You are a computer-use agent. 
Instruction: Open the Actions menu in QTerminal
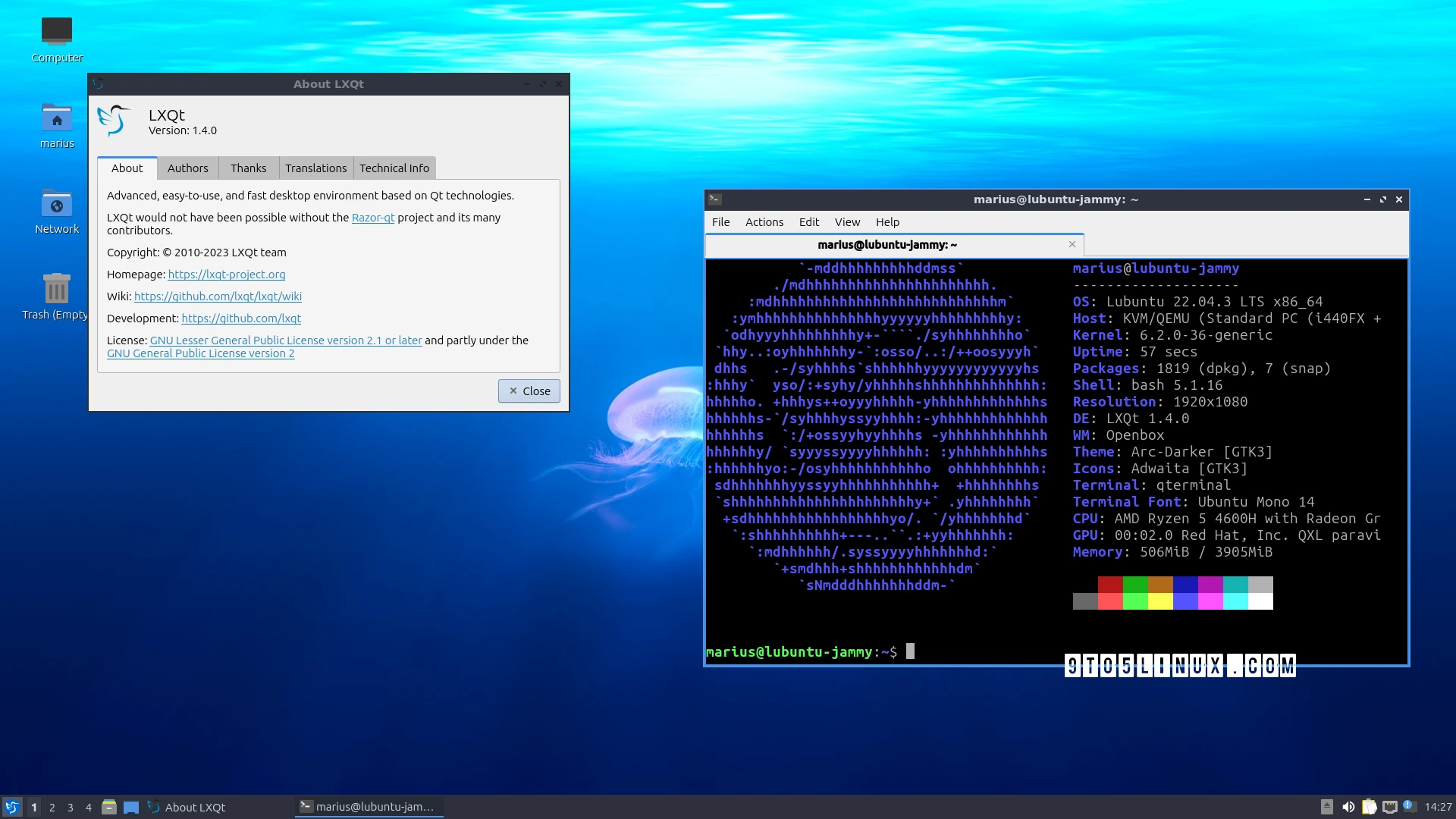click(x=764, y=221)
